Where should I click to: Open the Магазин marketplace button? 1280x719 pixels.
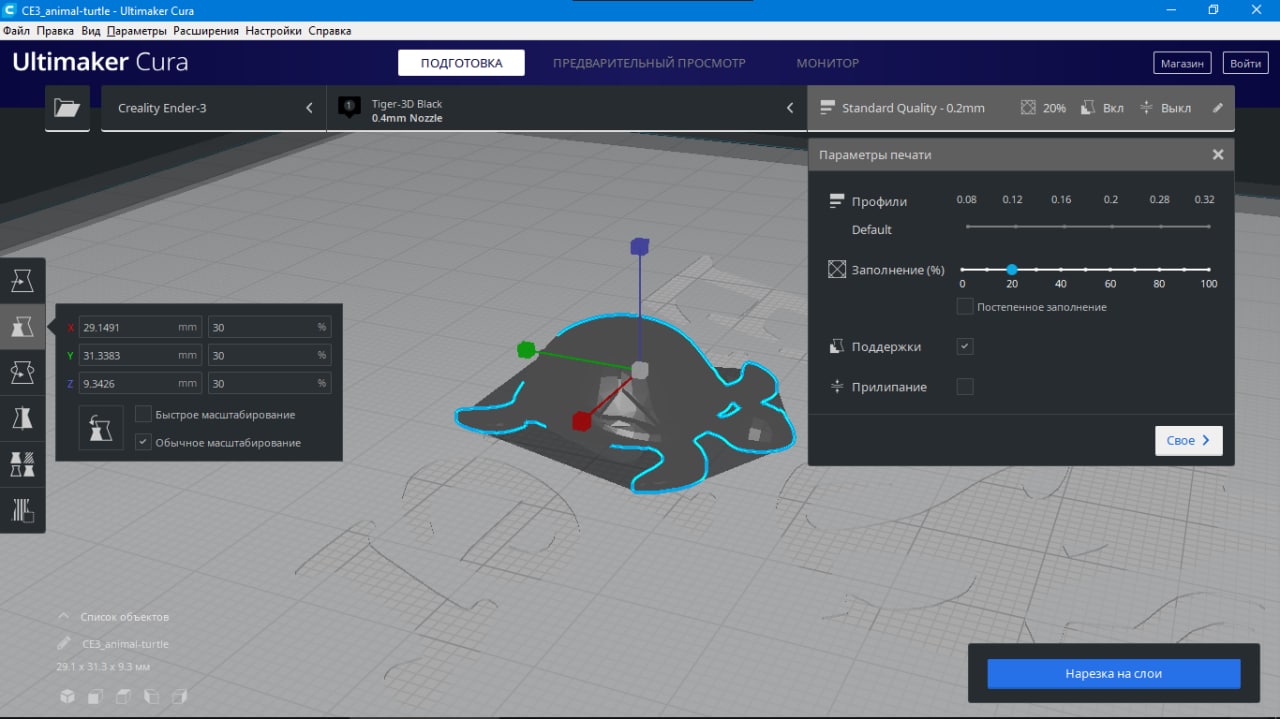[x=1182, y=63]
